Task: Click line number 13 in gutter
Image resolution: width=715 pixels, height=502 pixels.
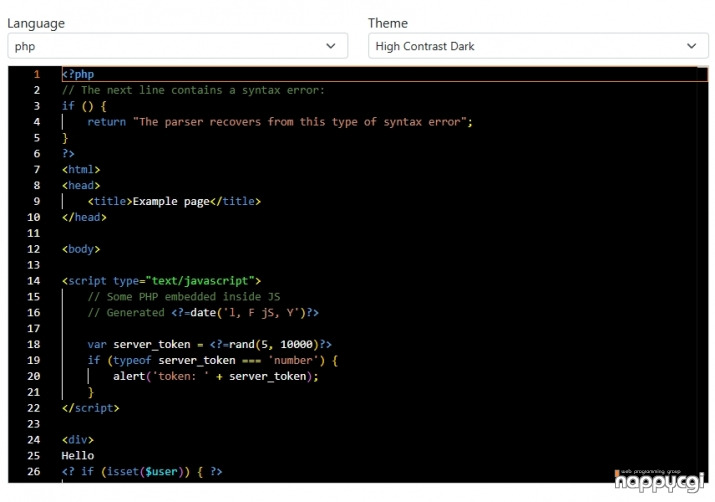Action: point(33,265)
